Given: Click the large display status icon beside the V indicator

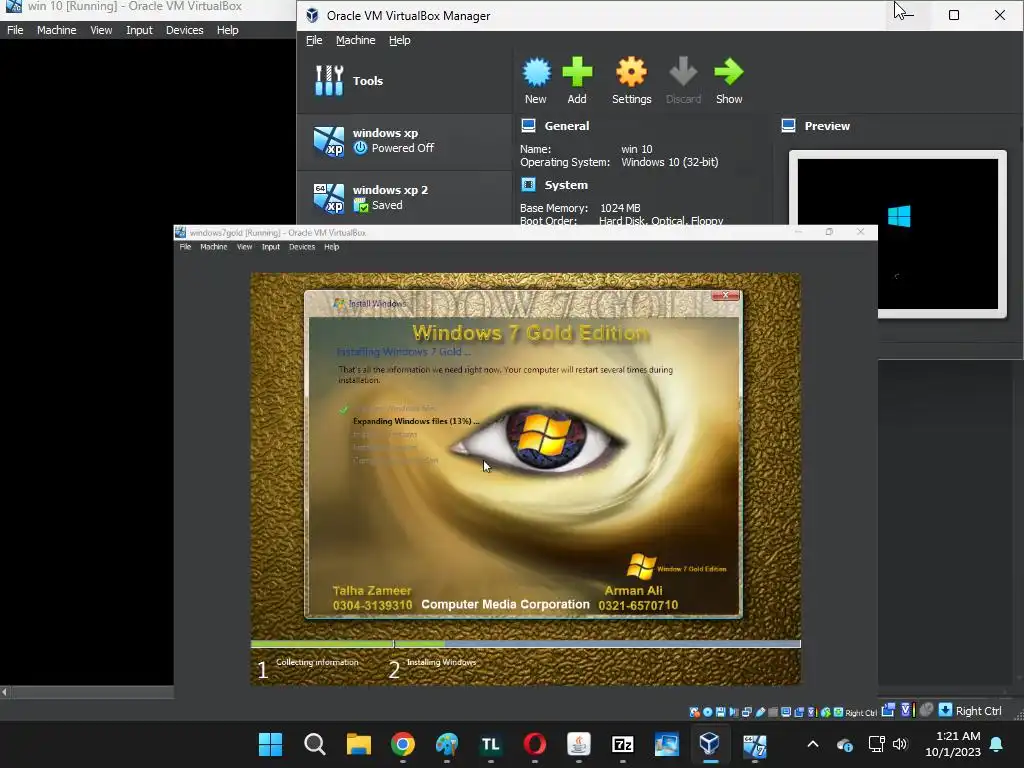Looking at the screenshot, I should (888, 710).
